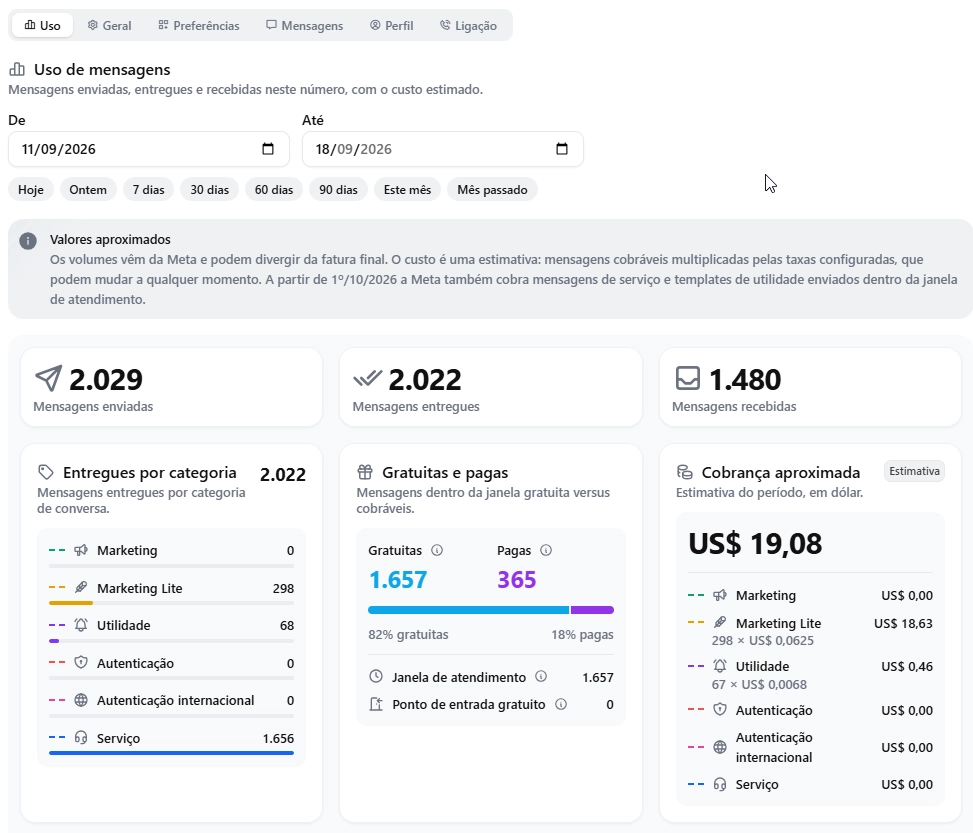
Task: Select the Hoje date range
Action: 31,190
